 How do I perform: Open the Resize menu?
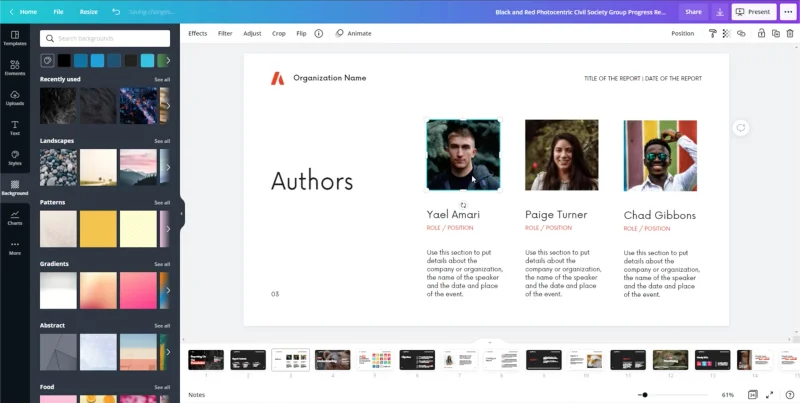click(x=88, y=12)
